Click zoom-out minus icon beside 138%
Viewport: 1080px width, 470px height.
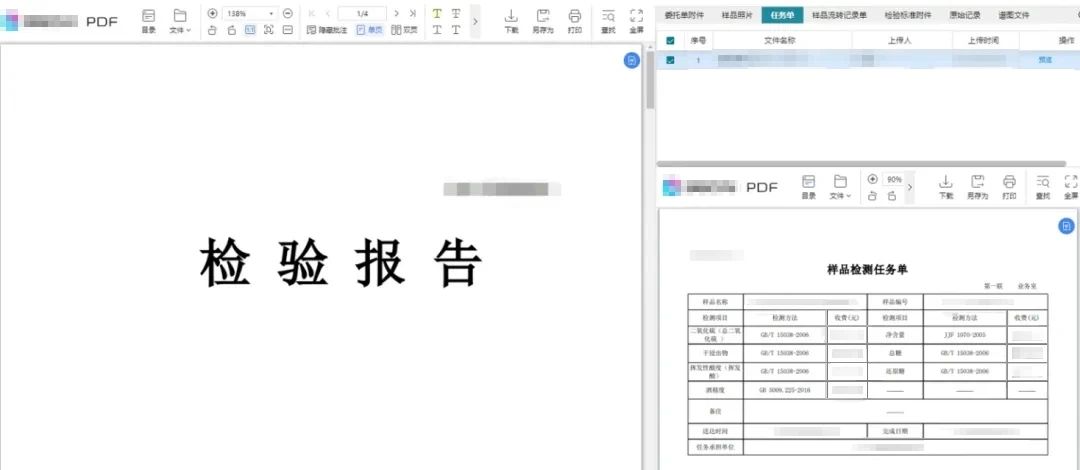point(288,13)
